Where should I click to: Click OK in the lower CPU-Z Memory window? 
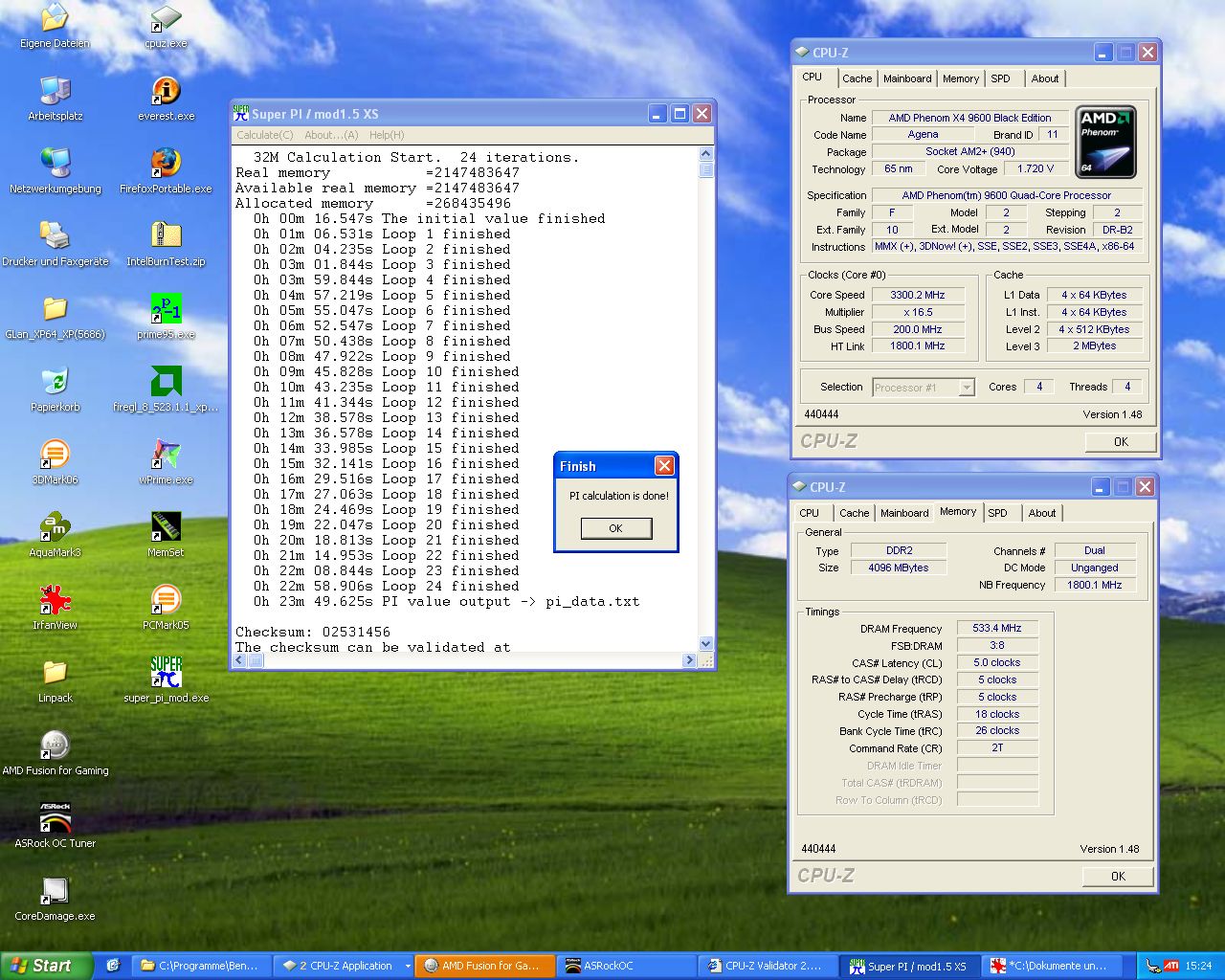1118,877
